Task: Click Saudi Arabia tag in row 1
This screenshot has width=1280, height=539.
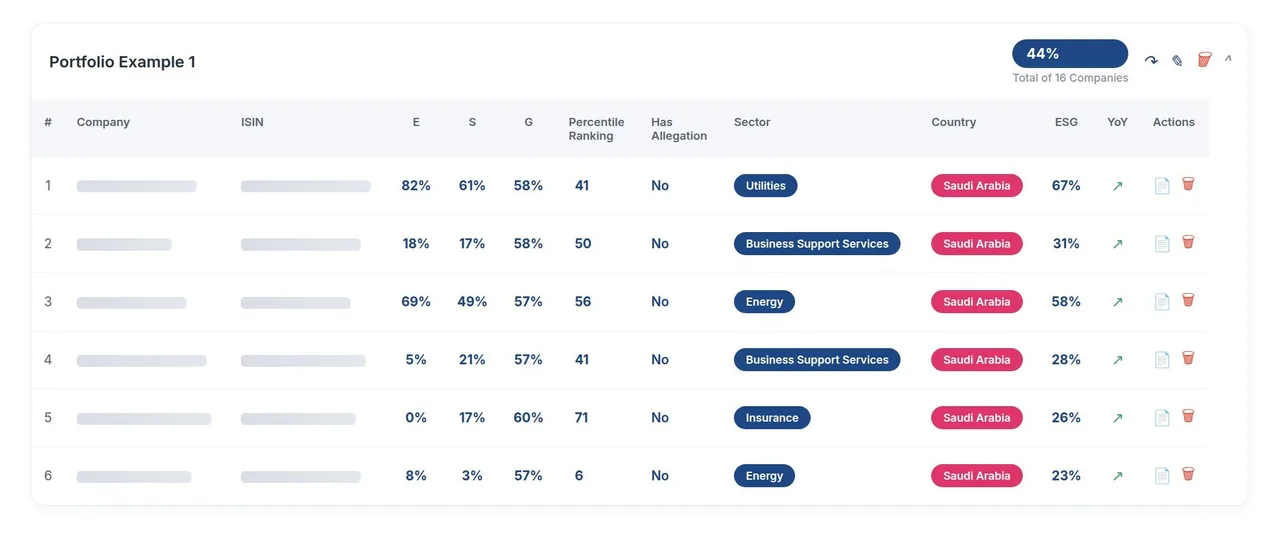Action: tap(977, 185)
